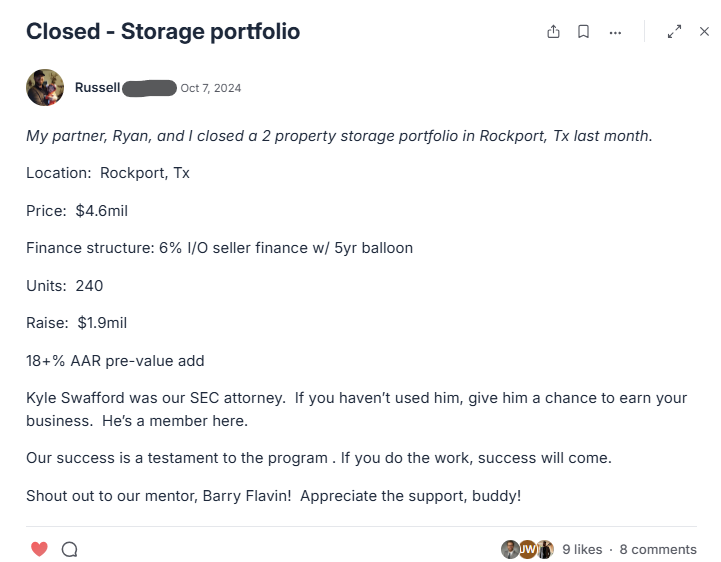Click the post title Closed - Storage portfolio
This screenshot has height=562, width=721.
click(163, 31)
